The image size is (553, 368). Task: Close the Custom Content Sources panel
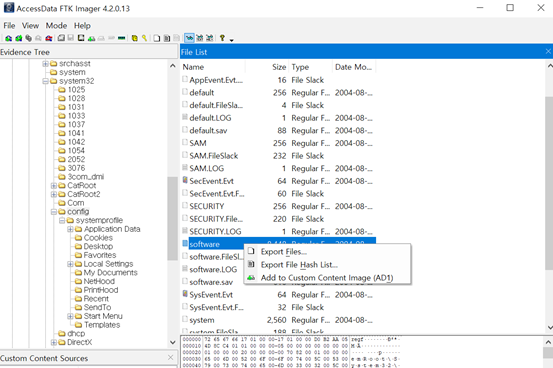click(x=171, y=357)
